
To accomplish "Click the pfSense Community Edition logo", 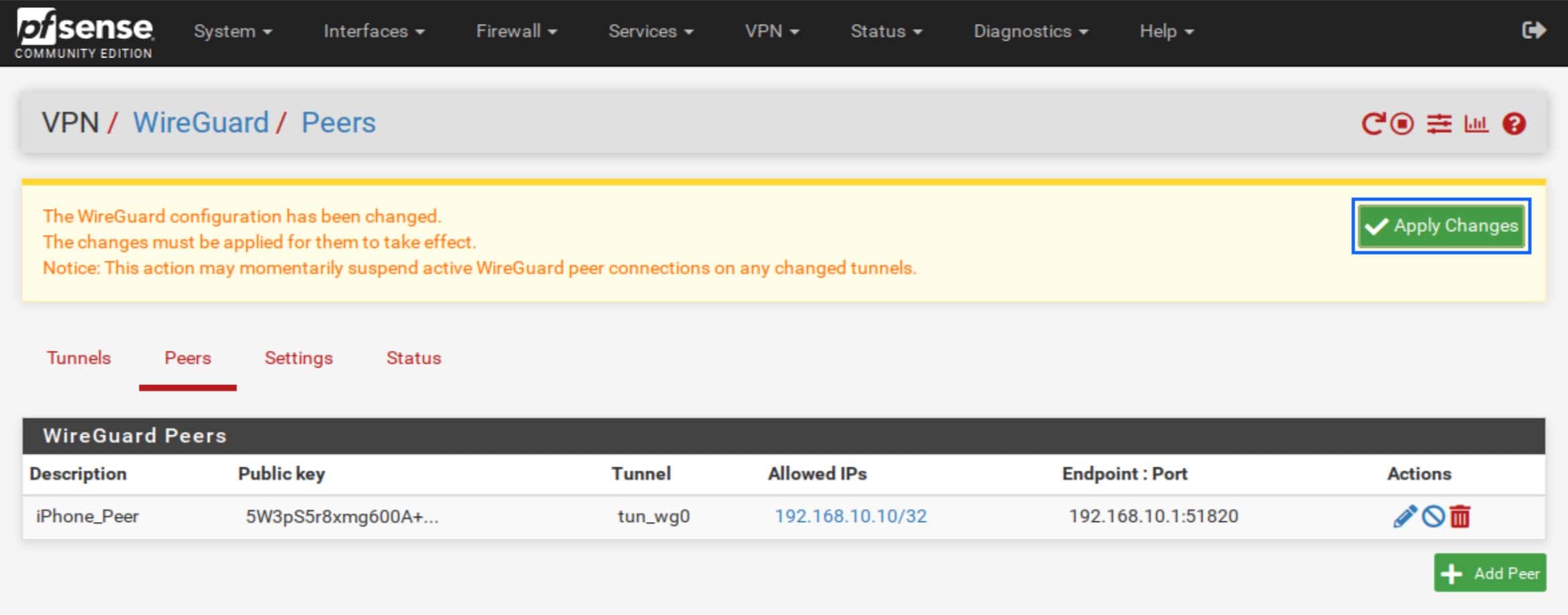I will (84, 33).
